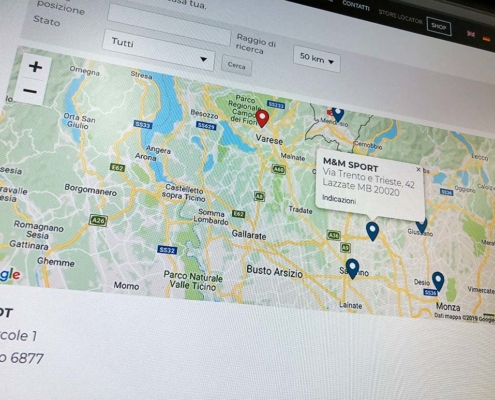Click the Arona label on map
Screen dimensions: 495x400
pyautogui.click(x=145, y=156)
